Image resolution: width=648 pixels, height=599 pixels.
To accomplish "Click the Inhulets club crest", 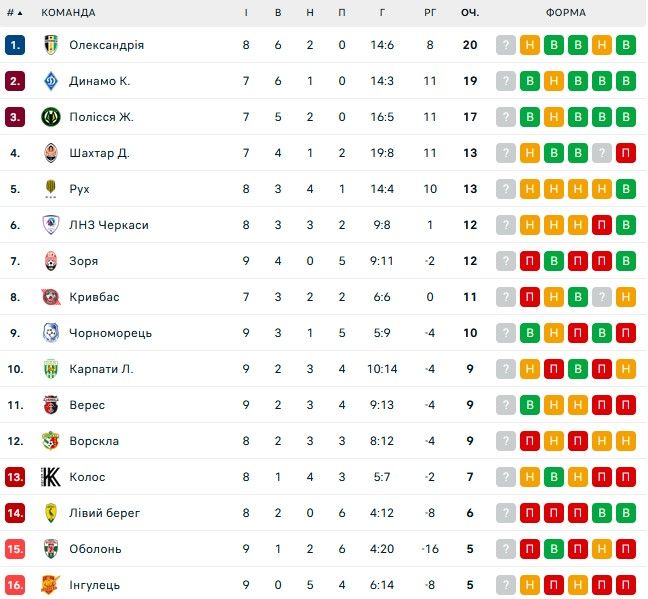I will (x=51, y=585).
